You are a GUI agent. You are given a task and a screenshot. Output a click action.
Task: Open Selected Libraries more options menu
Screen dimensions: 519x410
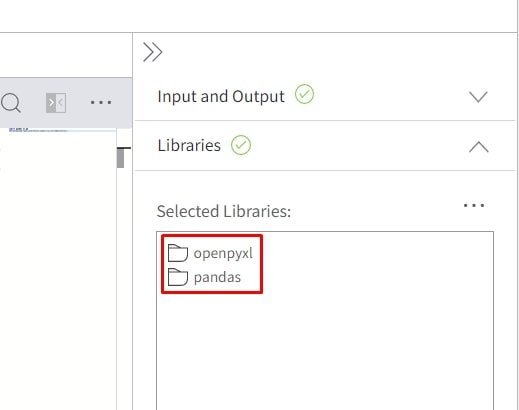click(474, 205)
